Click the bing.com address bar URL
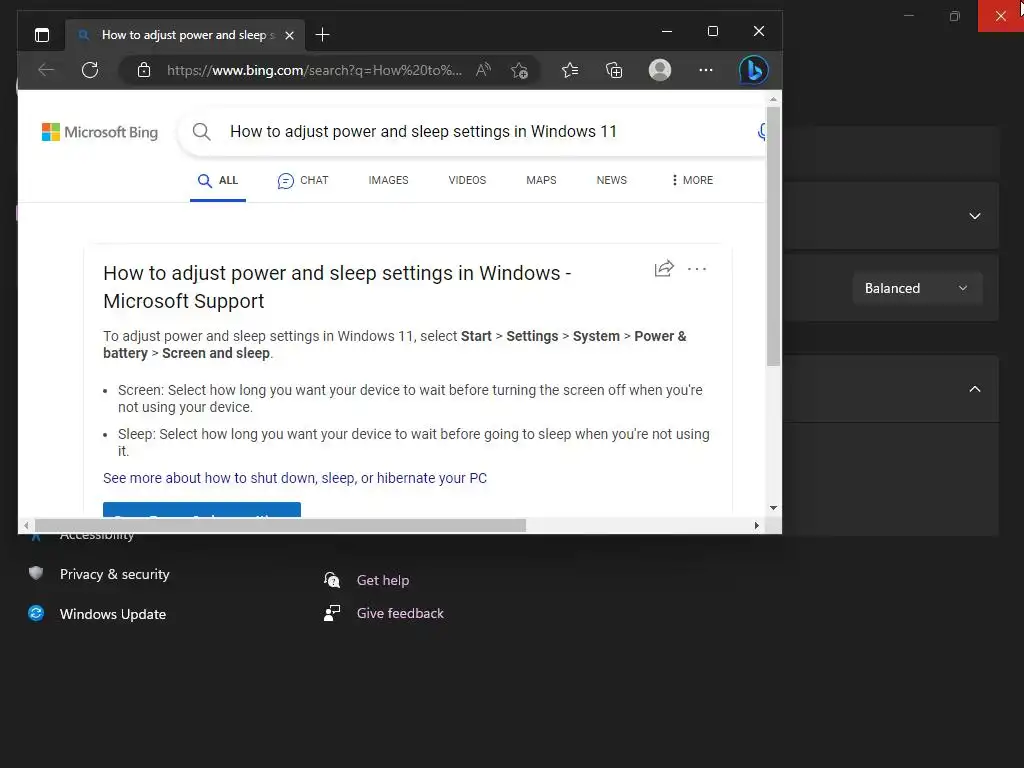Viewport: 1024px width, 768px height. 314,70
